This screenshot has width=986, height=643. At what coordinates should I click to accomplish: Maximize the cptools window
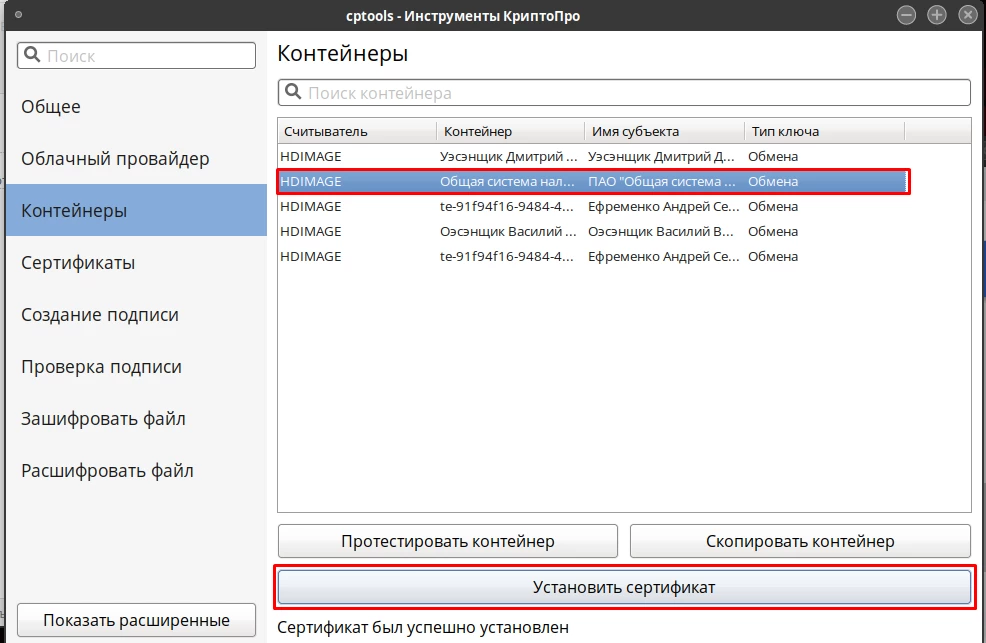coord(937,15)
